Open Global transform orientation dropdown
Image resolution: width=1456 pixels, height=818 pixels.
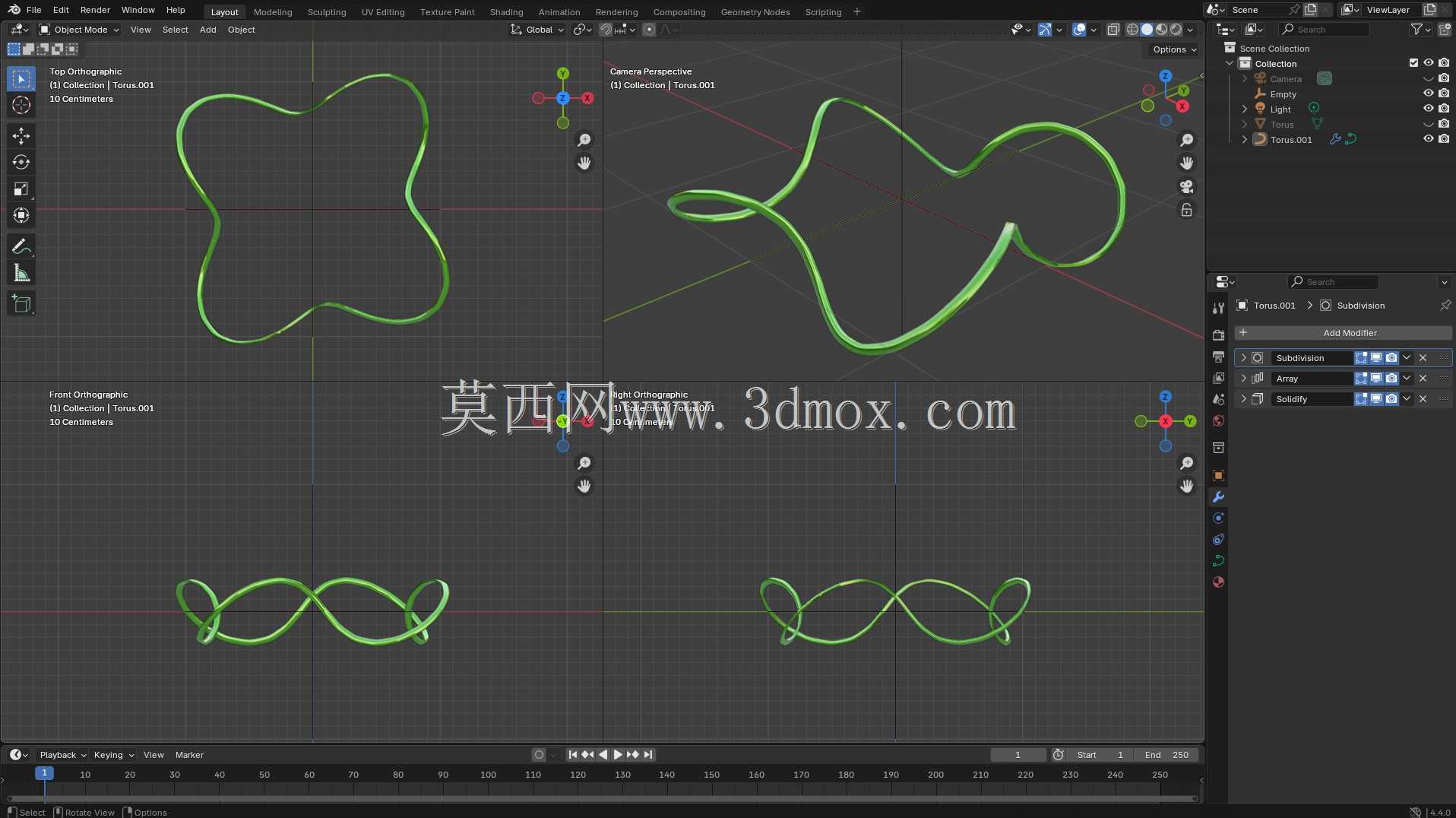click(x=537, y=30)
